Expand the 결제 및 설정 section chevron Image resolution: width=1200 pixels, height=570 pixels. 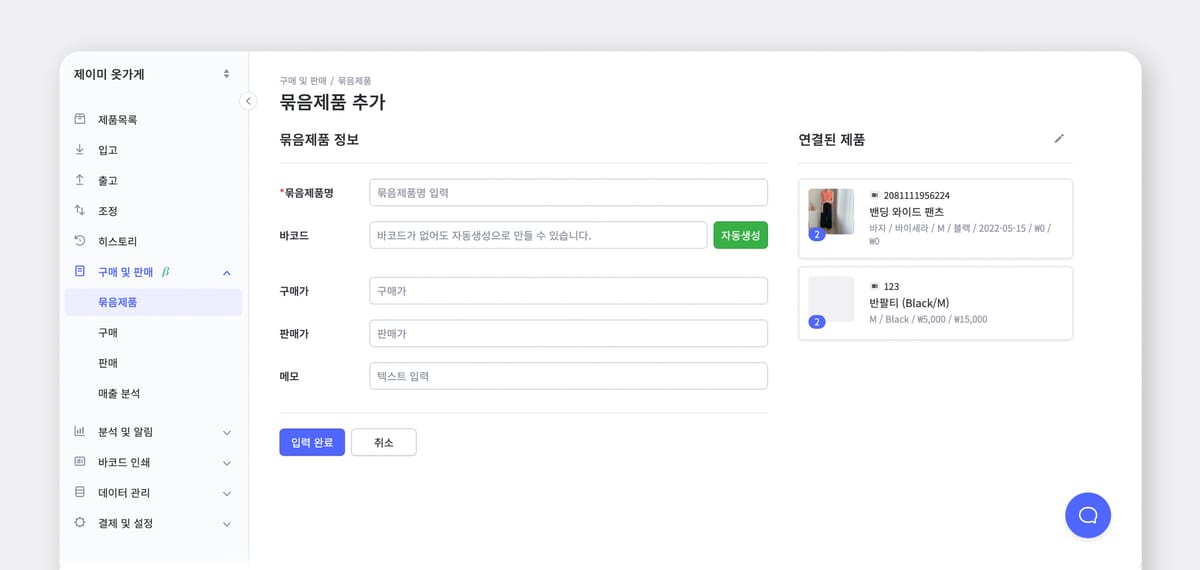(x=227, y=524)
